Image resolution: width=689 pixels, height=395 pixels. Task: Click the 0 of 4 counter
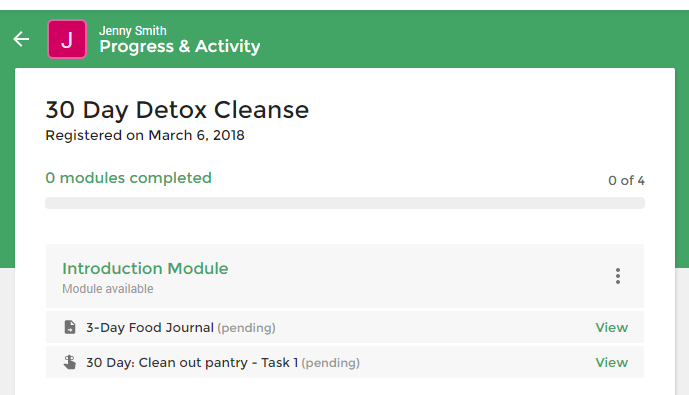(626, 181)
